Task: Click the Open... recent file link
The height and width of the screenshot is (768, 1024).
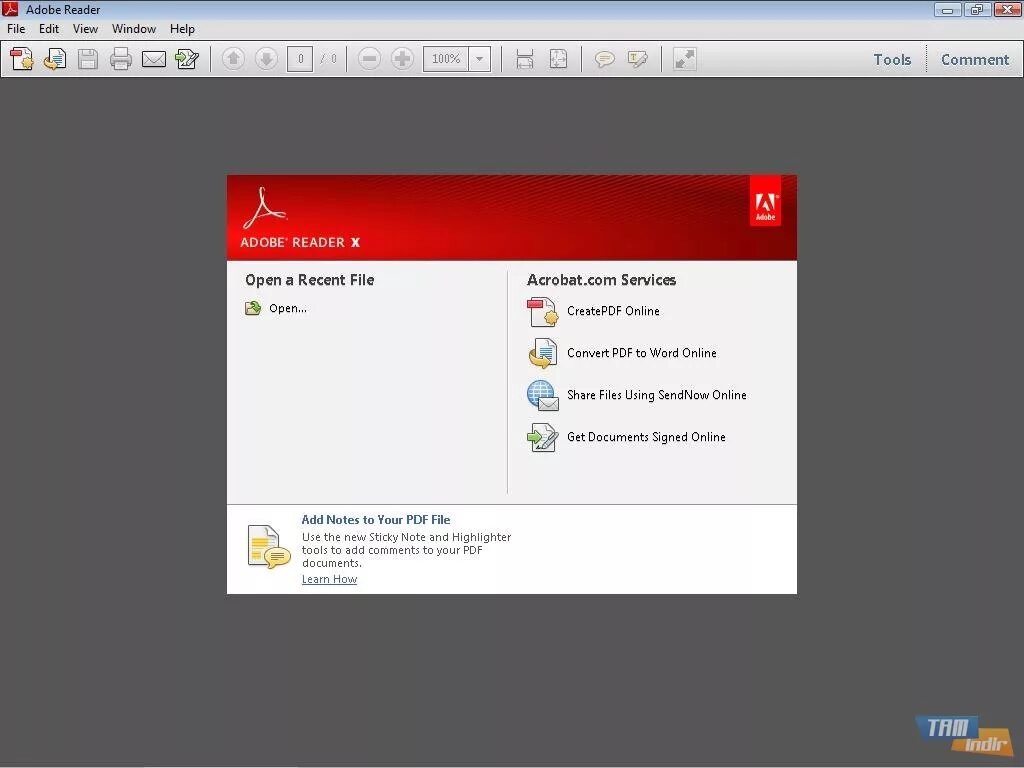Action: (288, 308)
